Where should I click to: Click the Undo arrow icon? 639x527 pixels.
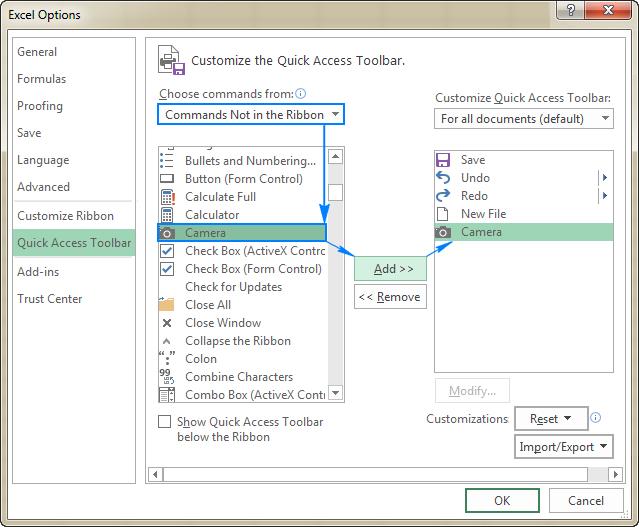[x=443, y=178]
